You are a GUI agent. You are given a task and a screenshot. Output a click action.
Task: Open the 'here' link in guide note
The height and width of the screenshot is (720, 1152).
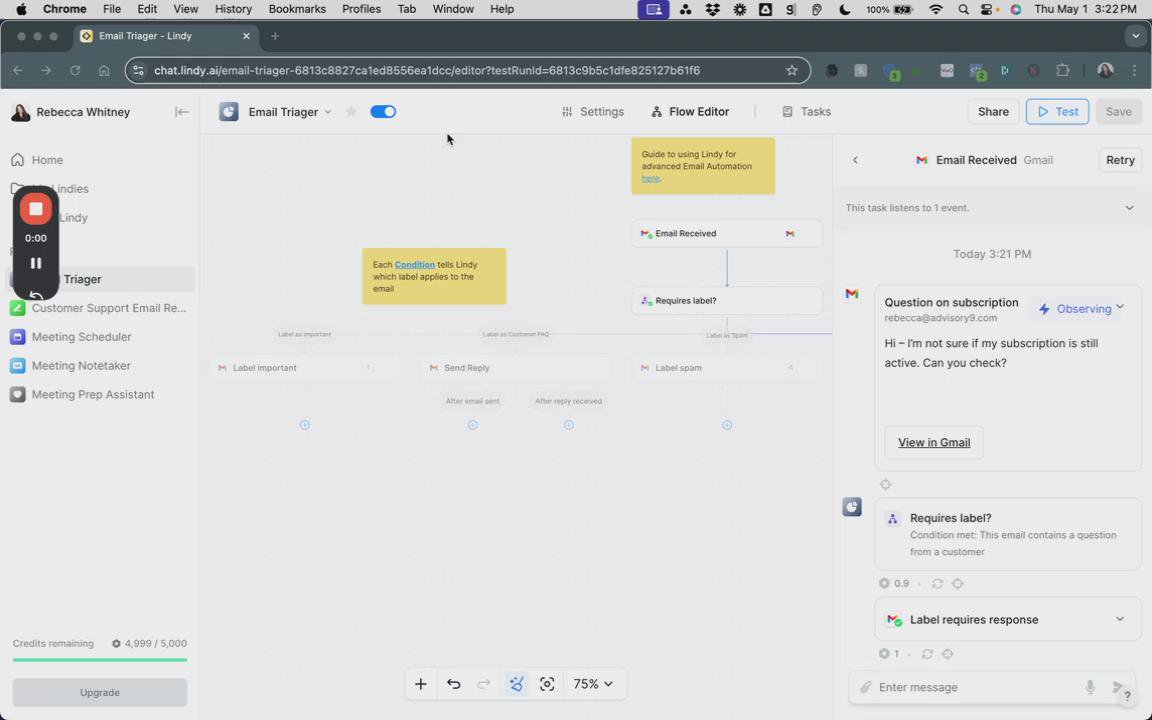[650, 179]
